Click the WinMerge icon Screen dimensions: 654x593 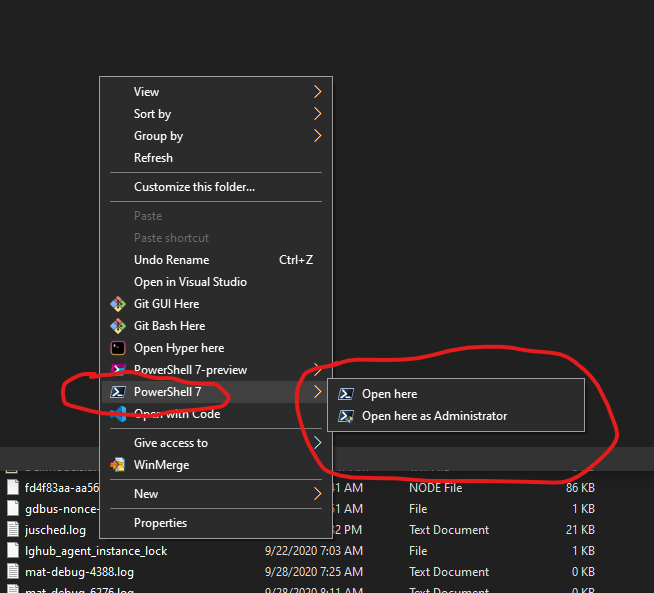(x=118, y=465)
